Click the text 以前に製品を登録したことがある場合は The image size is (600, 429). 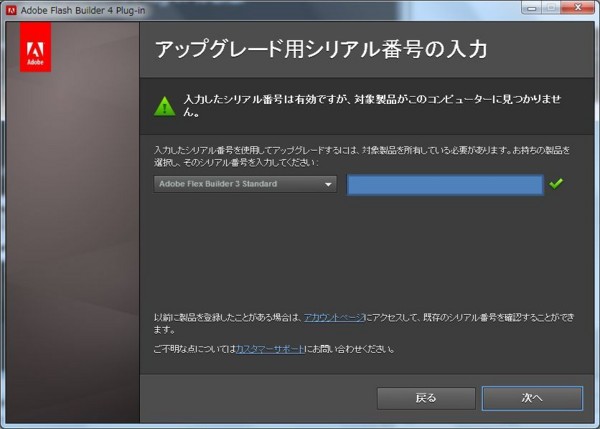(x=228, y=317)
